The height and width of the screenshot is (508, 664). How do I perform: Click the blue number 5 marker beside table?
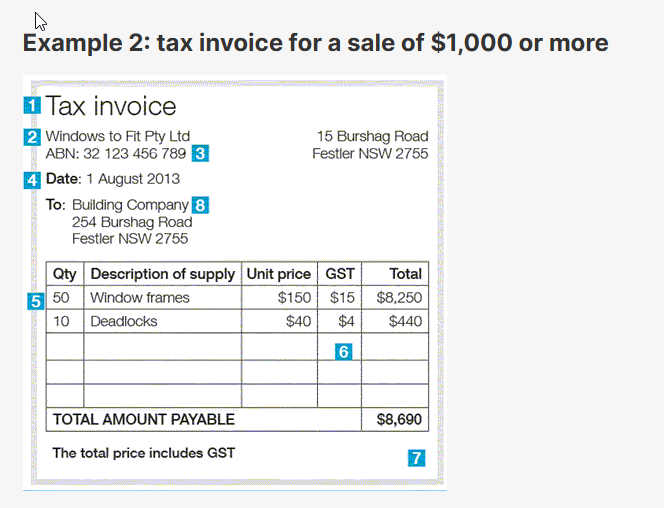[36, 299]
